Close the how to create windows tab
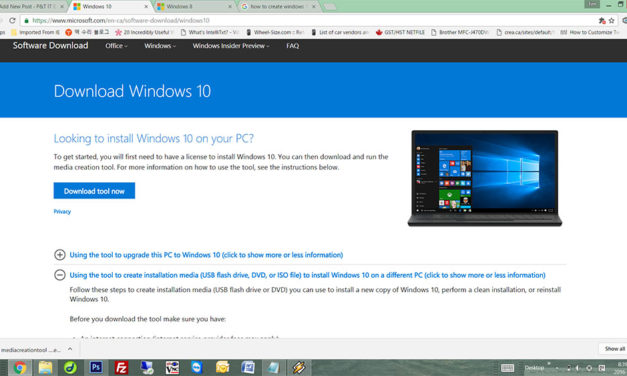Viewport: 627px width, 376px height. click(x=314, y=7)
